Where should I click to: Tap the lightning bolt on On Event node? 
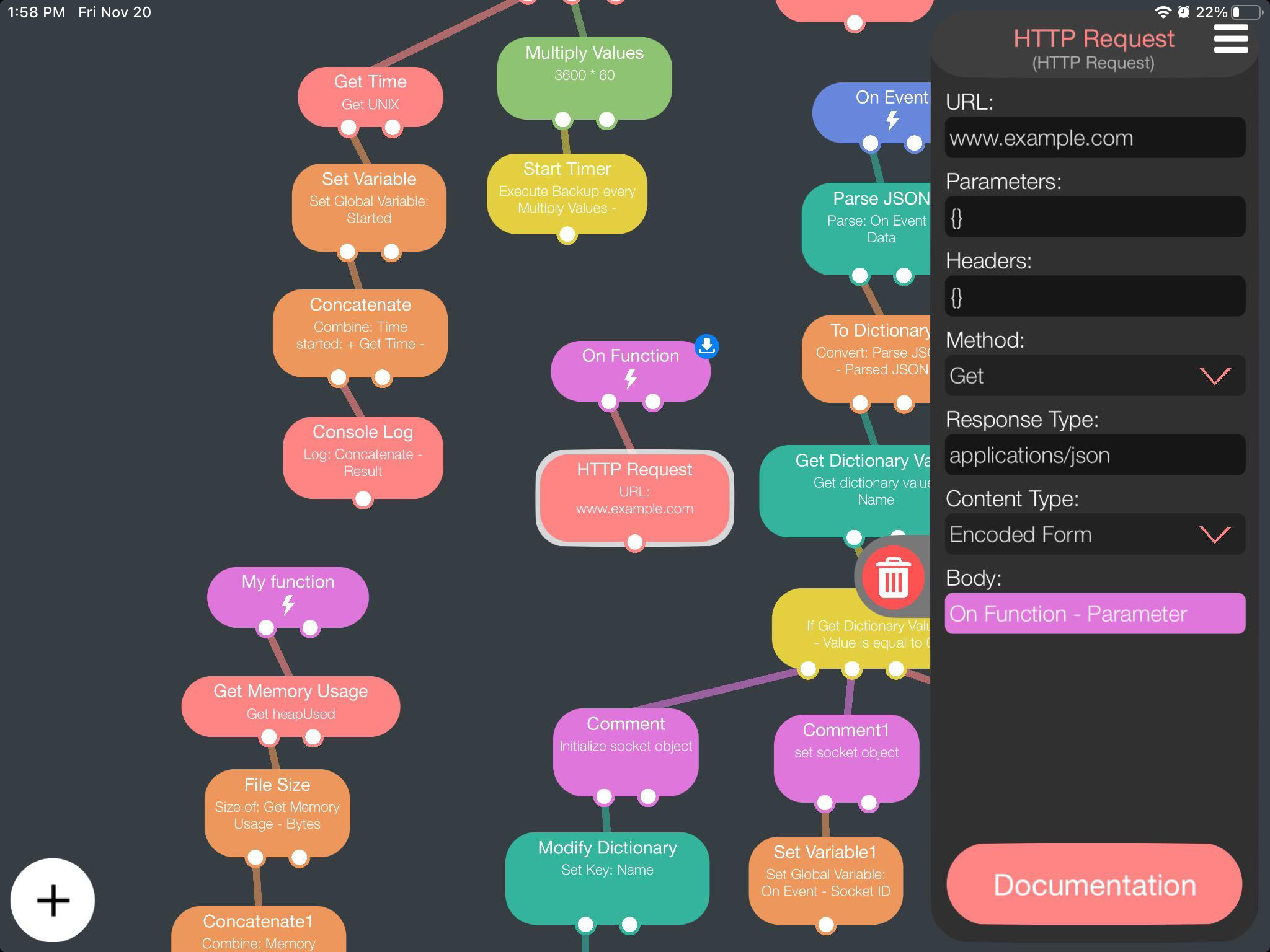(892, 120)
